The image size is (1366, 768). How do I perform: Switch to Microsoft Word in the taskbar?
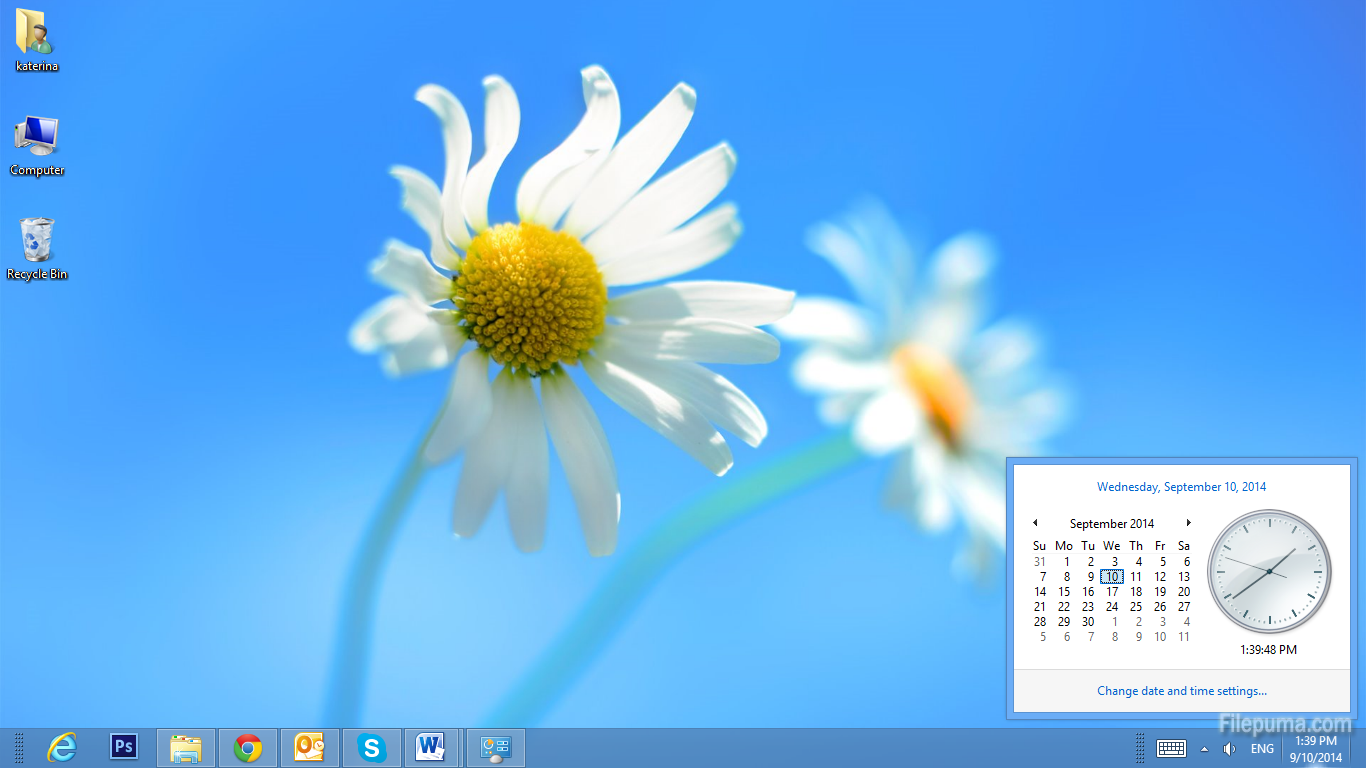431,748
